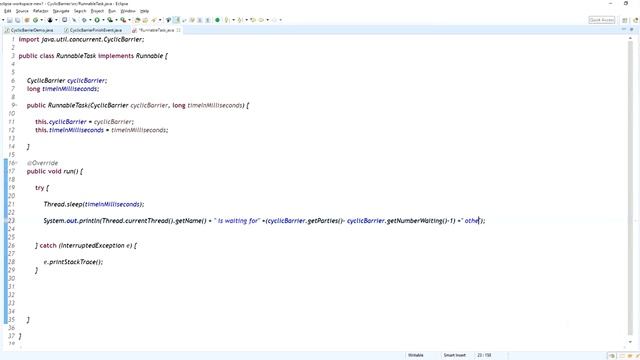Toggle Mark Occurrences highlighted toolbar icon
Screen dimensions: 640x360
click(x=176, y=20)
